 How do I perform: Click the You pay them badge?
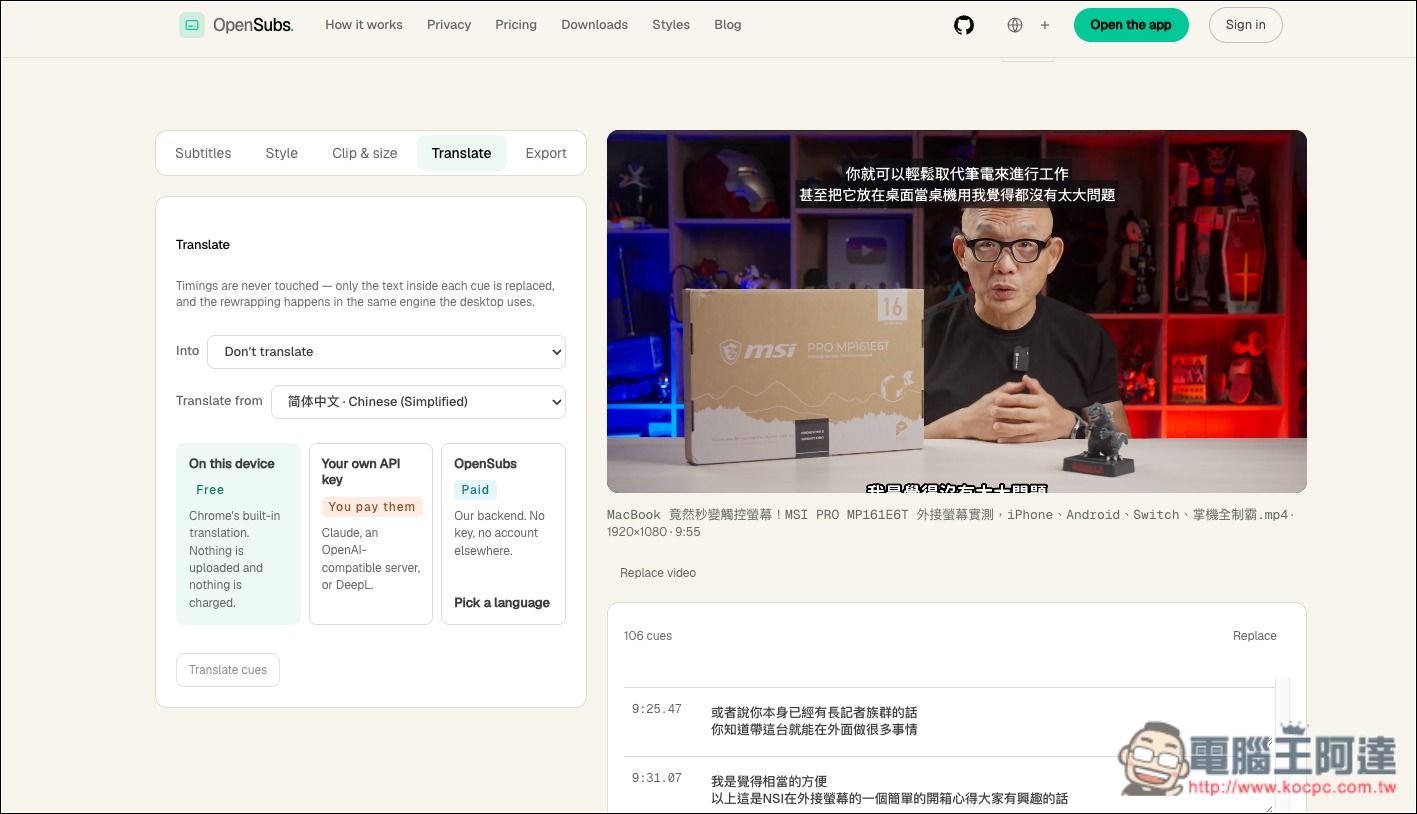tap(372, 507)
